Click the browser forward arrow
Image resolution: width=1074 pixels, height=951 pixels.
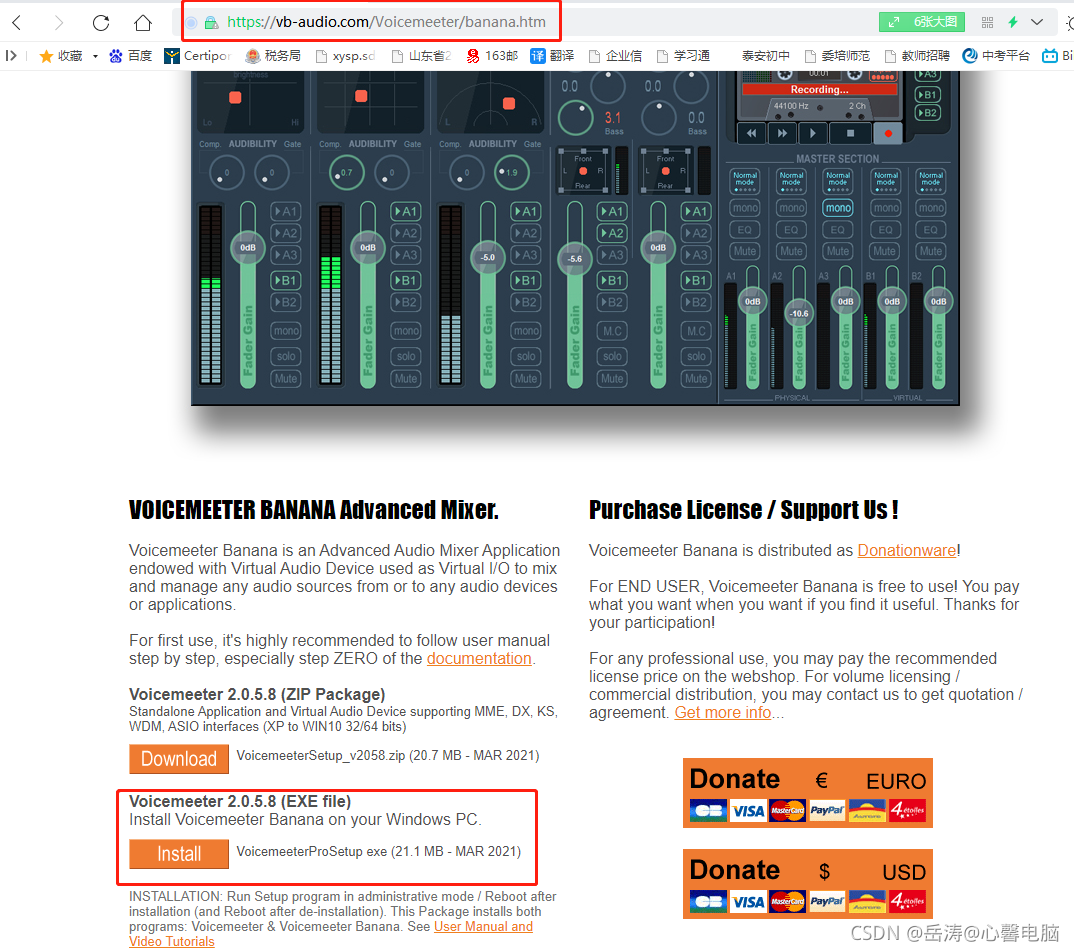(58, 23)
